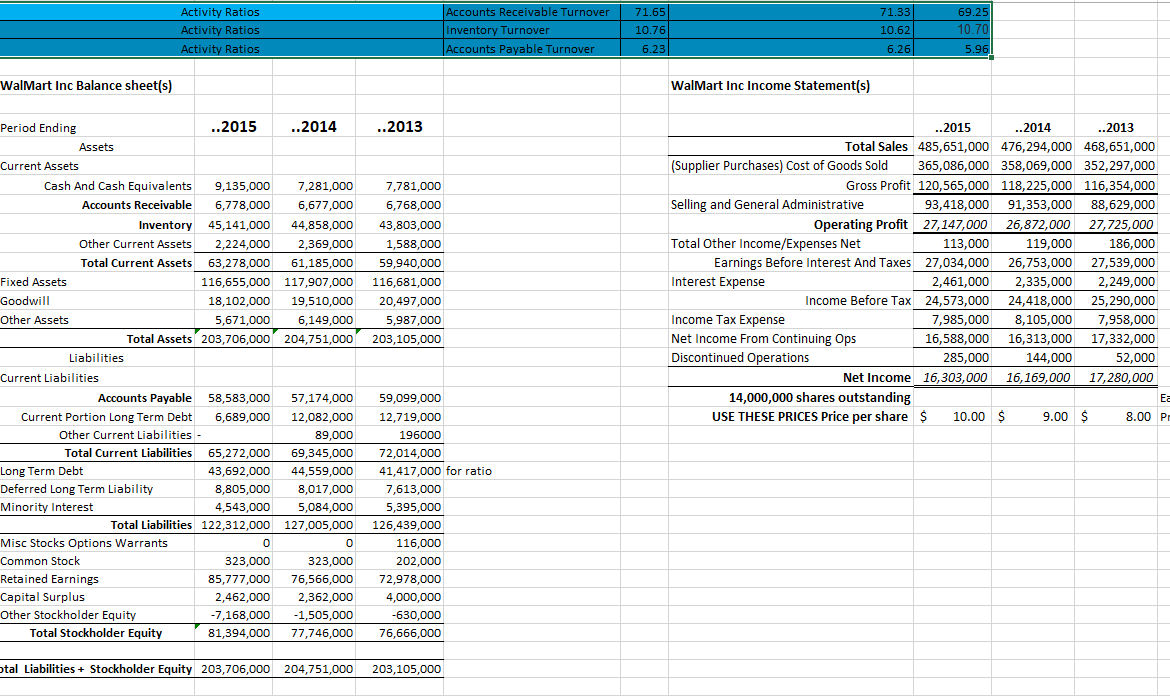Click the Total Assets value 203,706,000 for 2015

tap(235, 339)
